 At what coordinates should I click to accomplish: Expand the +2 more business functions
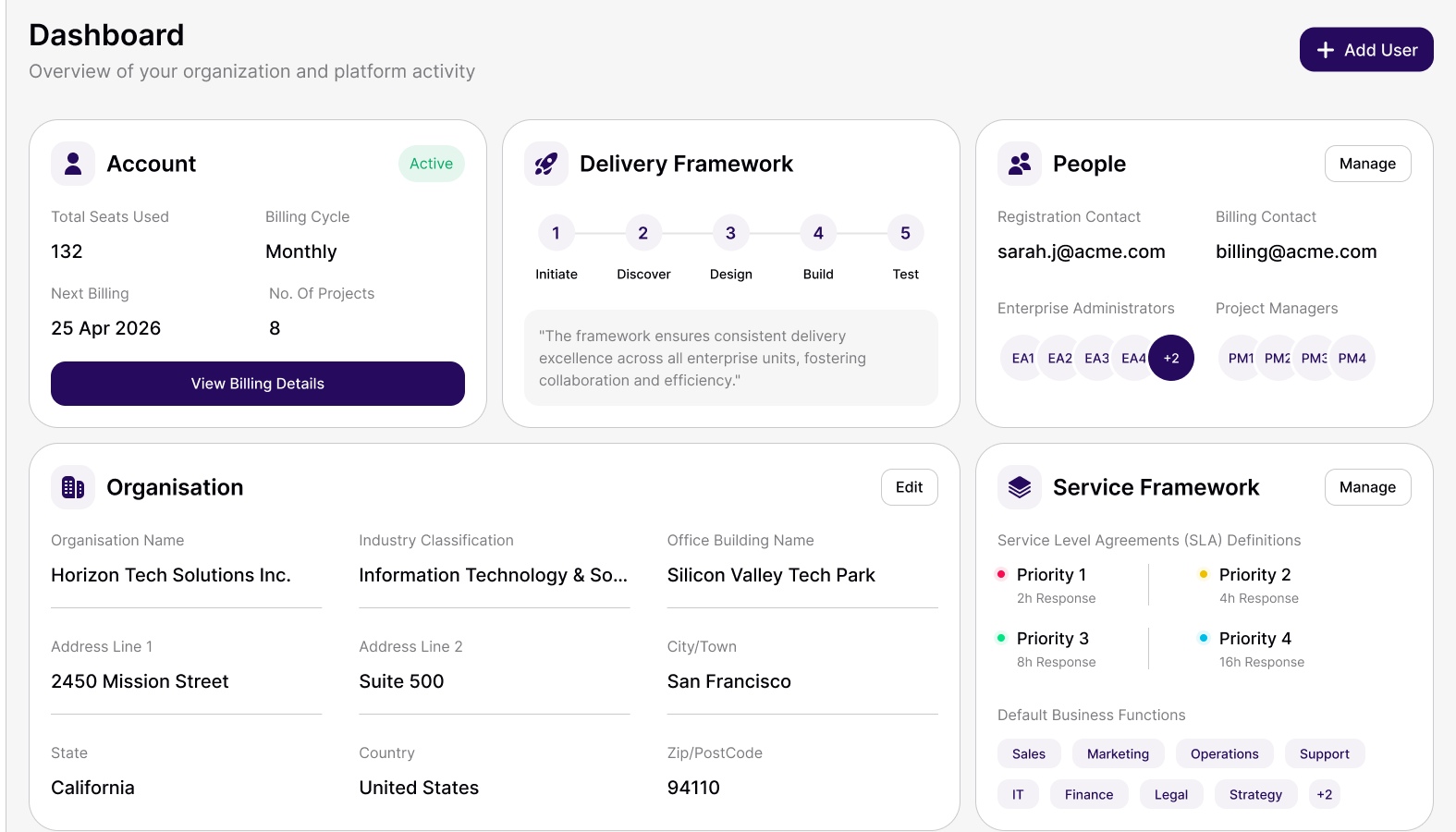[1325, 794]
